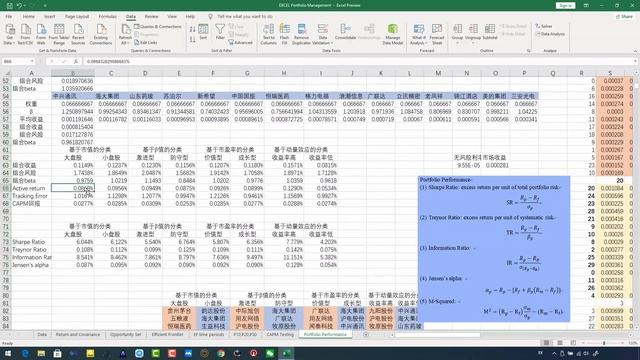Select Normal view
Image resolution: width=640 pixels, height=360 pixels.
pyautogui.click(x=546, y=343)
